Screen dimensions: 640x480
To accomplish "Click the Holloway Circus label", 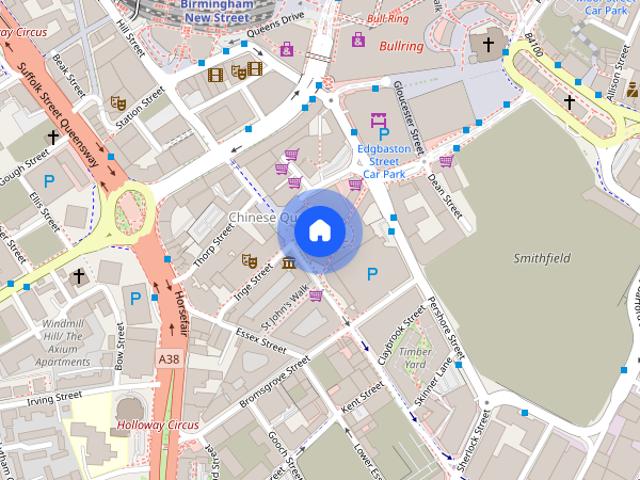I will [x=157, y=425].
